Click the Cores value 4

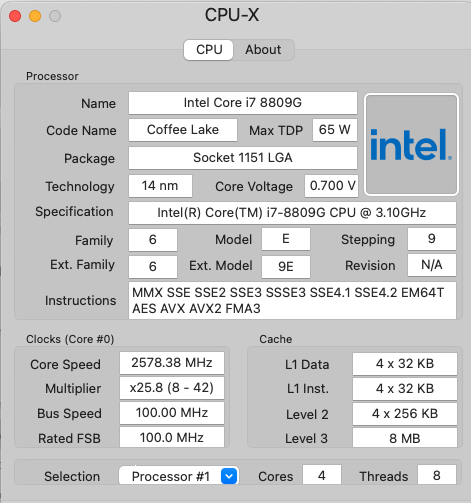click(322, 475)
